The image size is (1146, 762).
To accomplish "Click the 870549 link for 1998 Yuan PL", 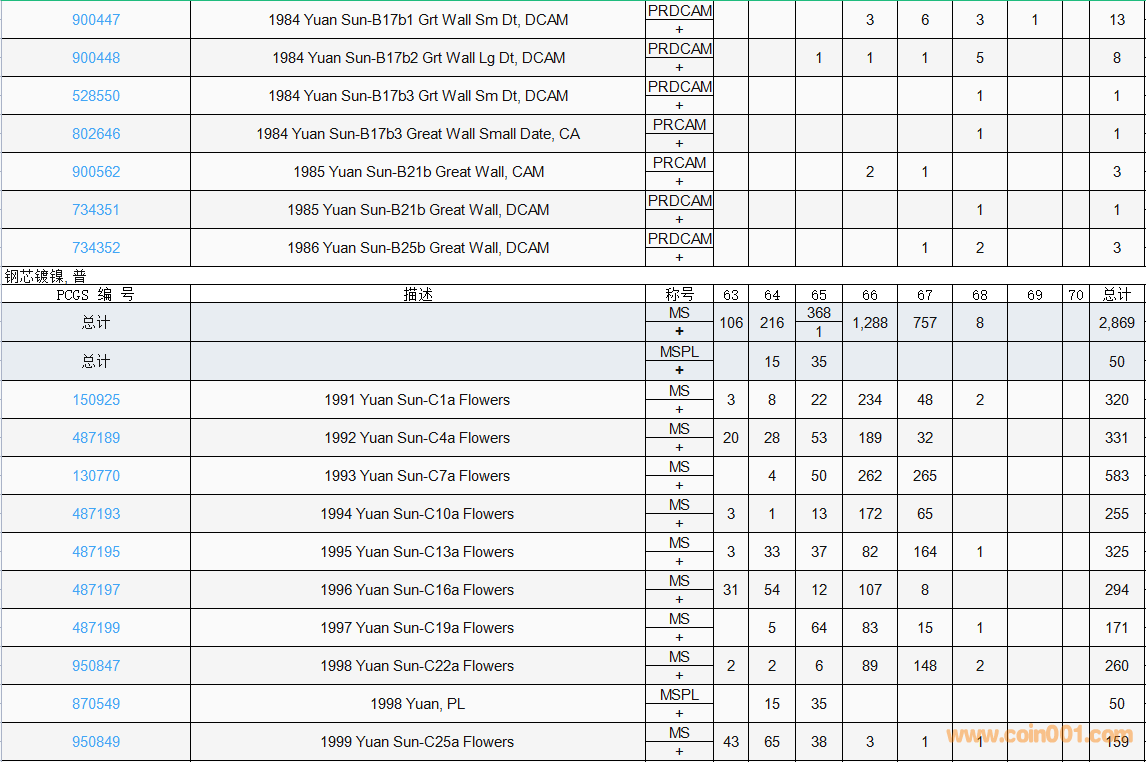I will (x=96, y=704).
